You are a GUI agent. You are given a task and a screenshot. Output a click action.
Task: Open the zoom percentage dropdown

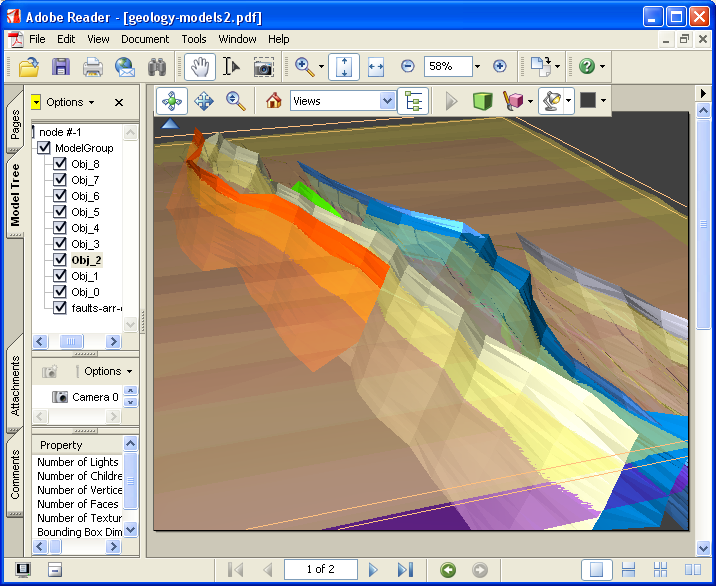click(477, 67)
